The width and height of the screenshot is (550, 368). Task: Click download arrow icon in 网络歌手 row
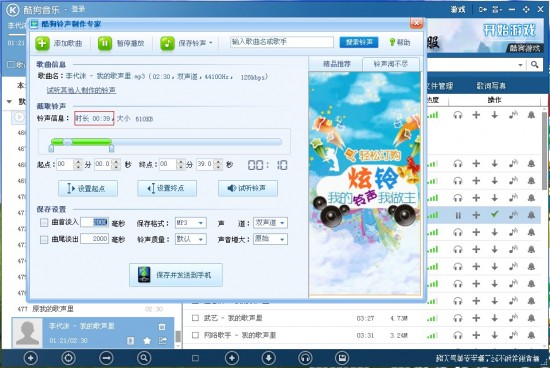pyautogui.click(x=495, y=335)
